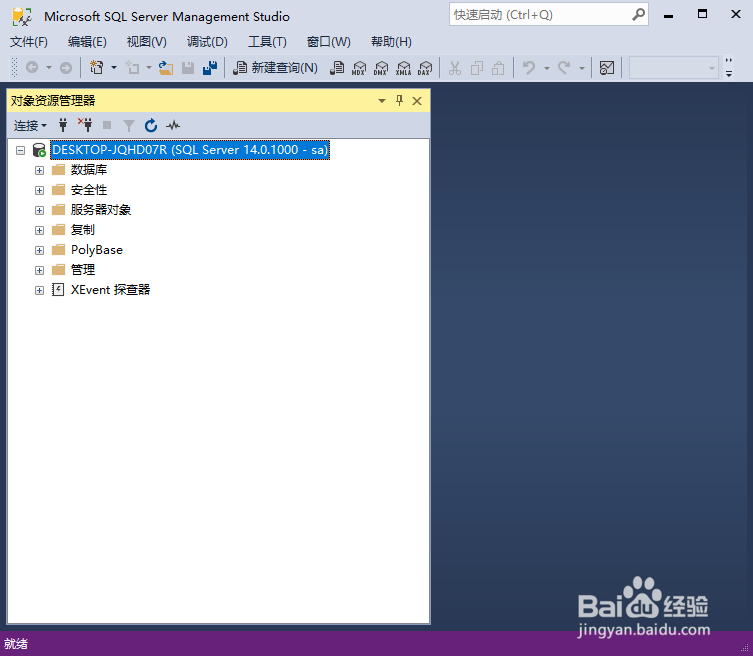Select the 复制 tree item
The height and width of the screenshot is (656, 753).
[x=83, y=230]
